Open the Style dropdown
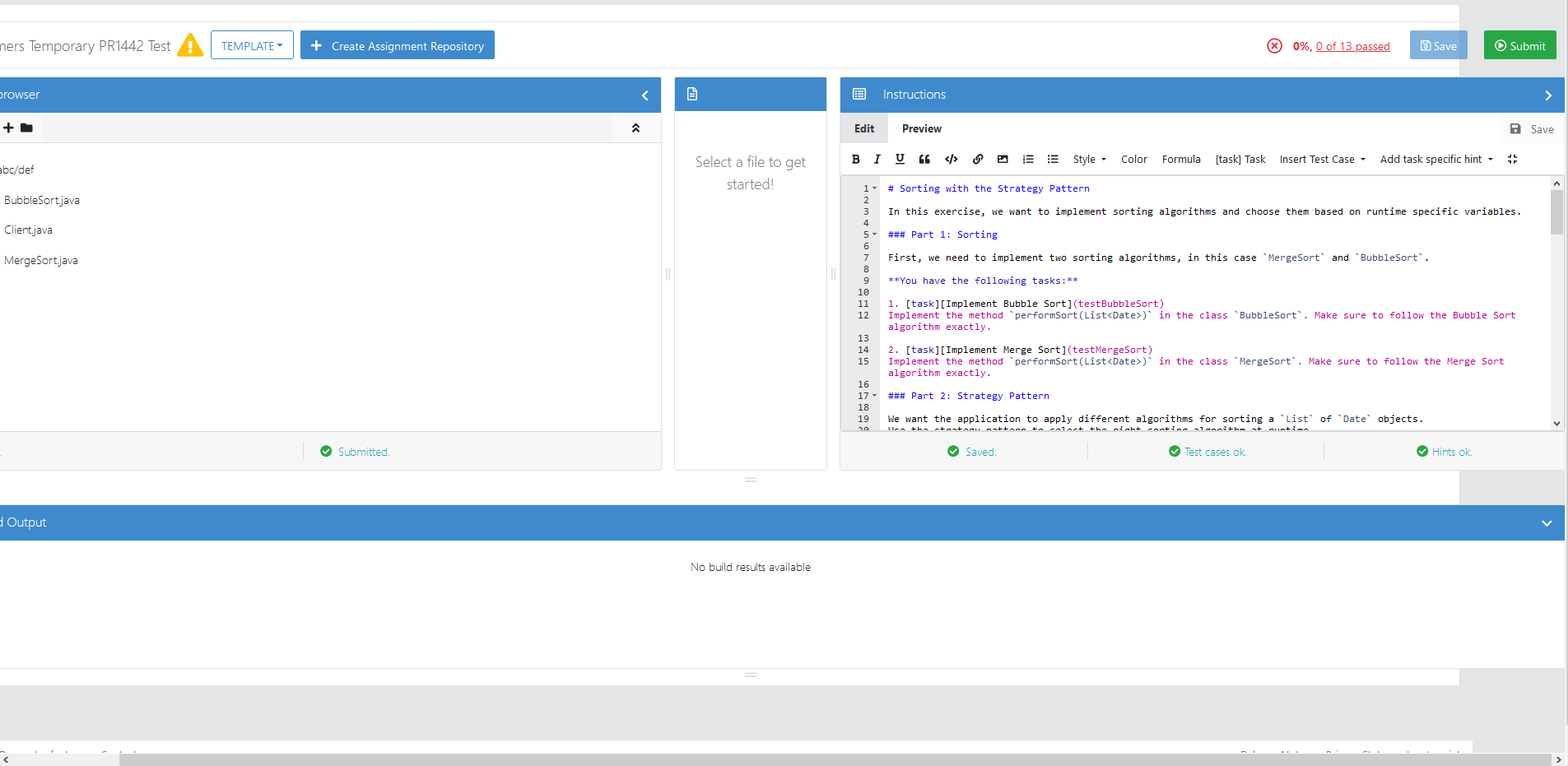The height and width of the screenshot is (766, 1568). (1090, 160)
